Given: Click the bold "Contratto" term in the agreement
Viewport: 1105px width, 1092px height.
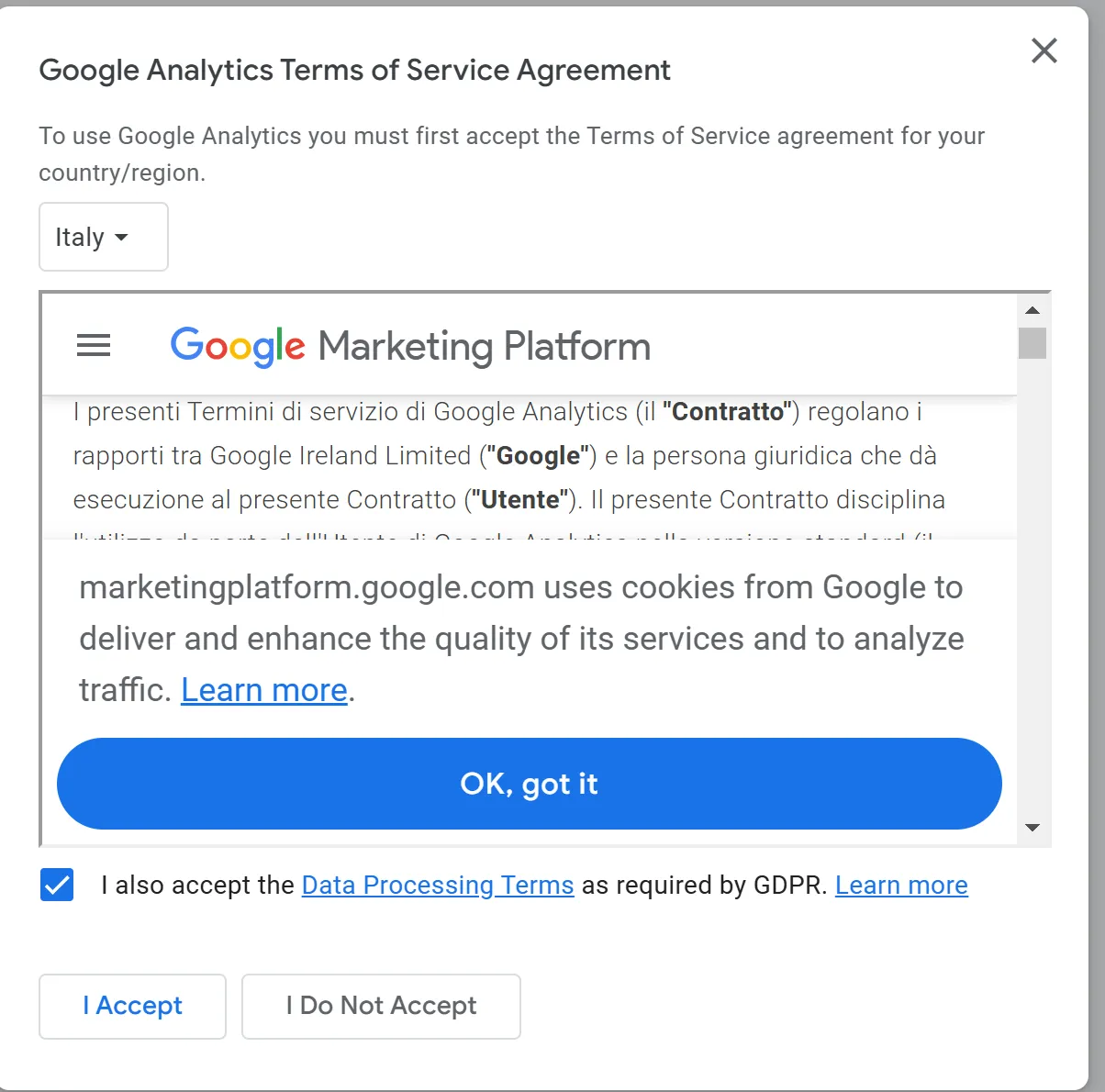Looking at the screenshot, I should (728, 411).
